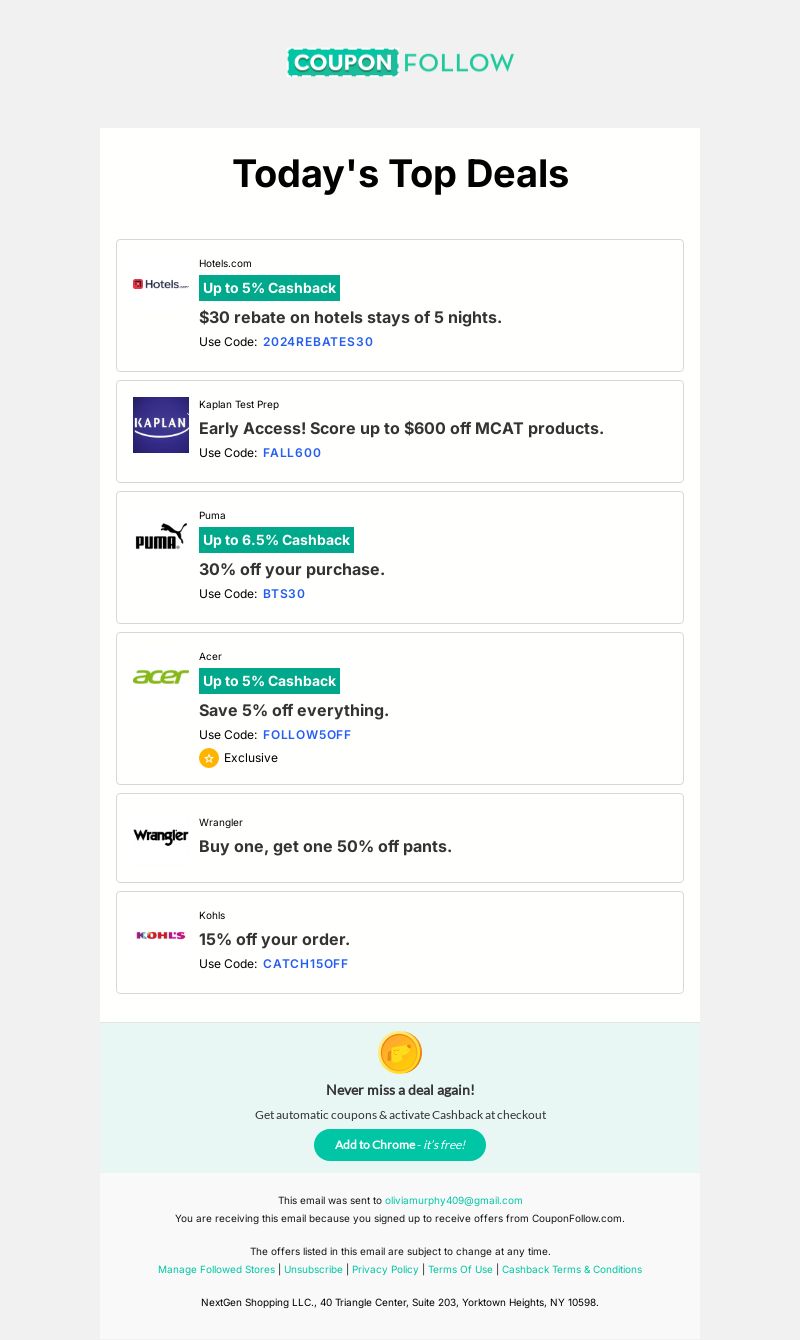Open Manage Followed Stores link
This screenshot has width=800, height=1340.
pos(216,1270)
